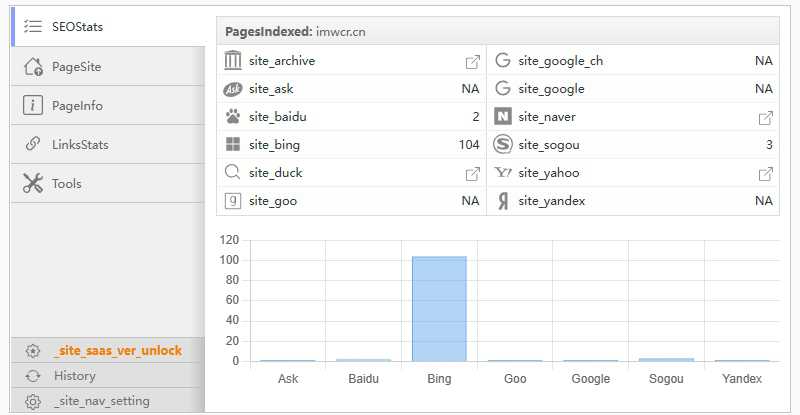Click the site_google_ch link
Screen dimensions: 800x415
click(560, 61)
